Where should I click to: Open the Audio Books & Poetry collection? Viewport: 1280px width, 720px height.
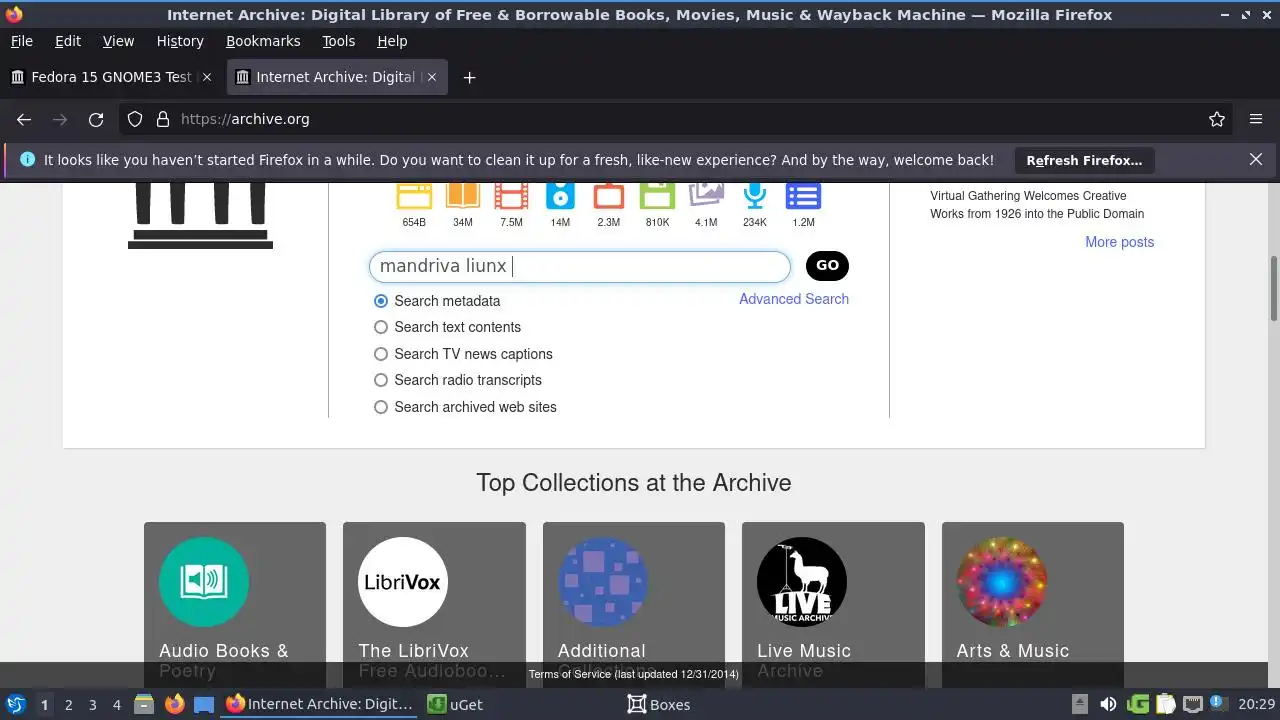coord(235,604)
